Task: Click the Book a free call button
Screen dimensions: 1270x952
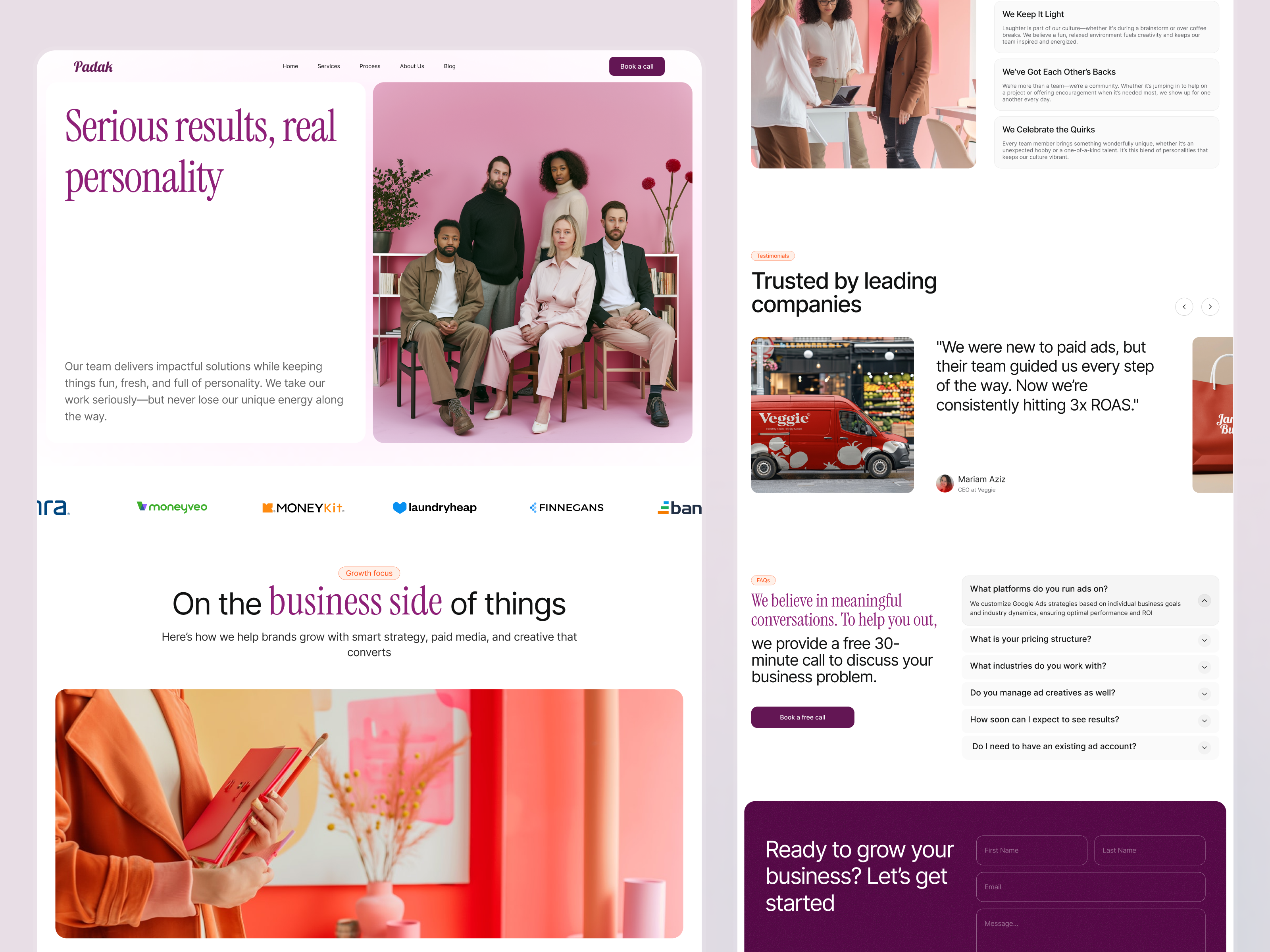Action: click(802, 717)
